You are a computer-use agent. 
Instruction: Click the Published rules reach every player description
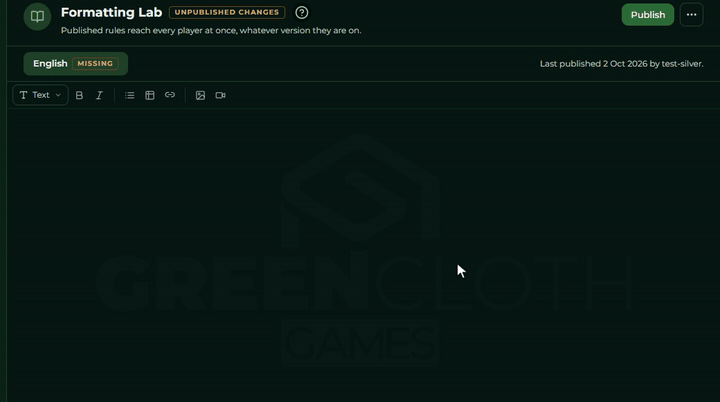click(211, 30)
